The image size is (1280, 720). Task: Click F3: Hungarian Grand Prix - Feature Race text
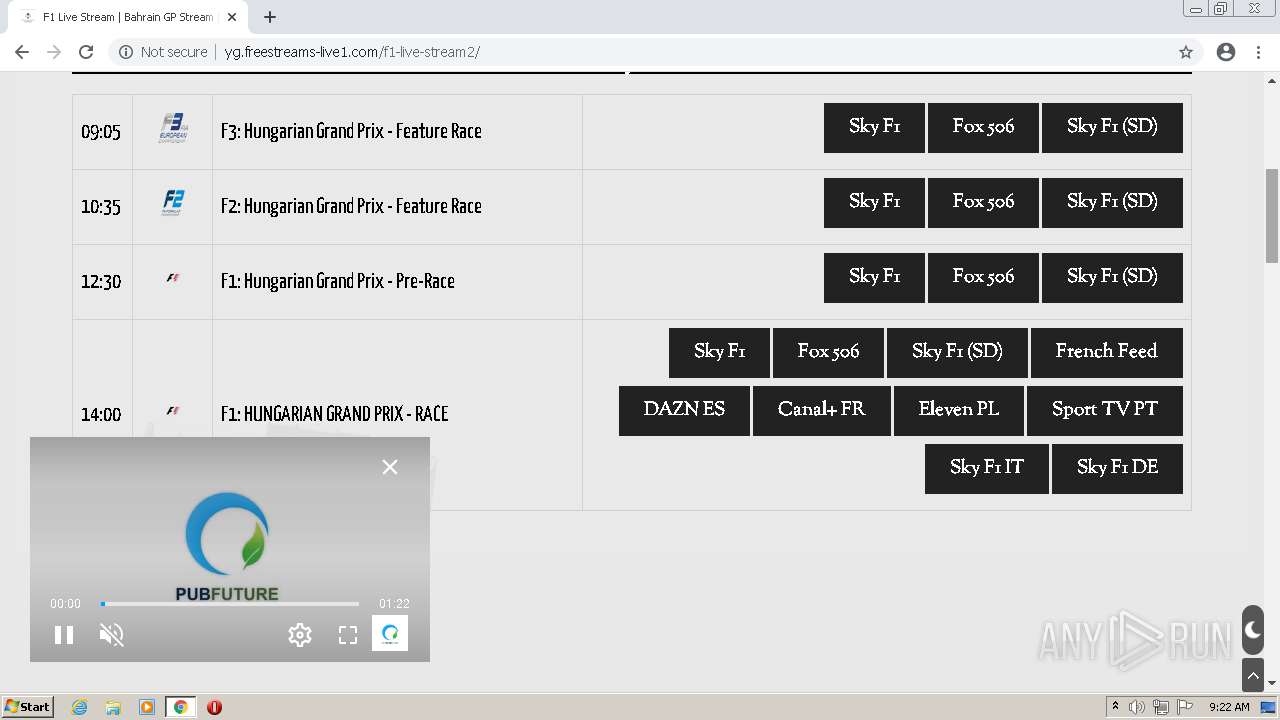[351, 131]
